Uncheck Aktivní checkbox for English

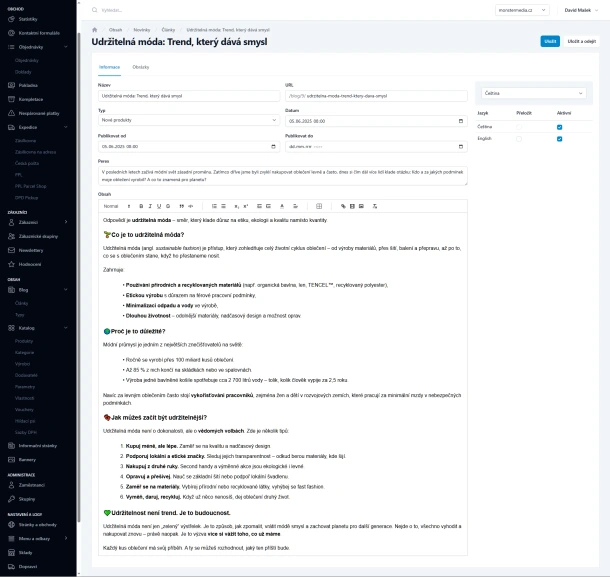tap(560, 138)
